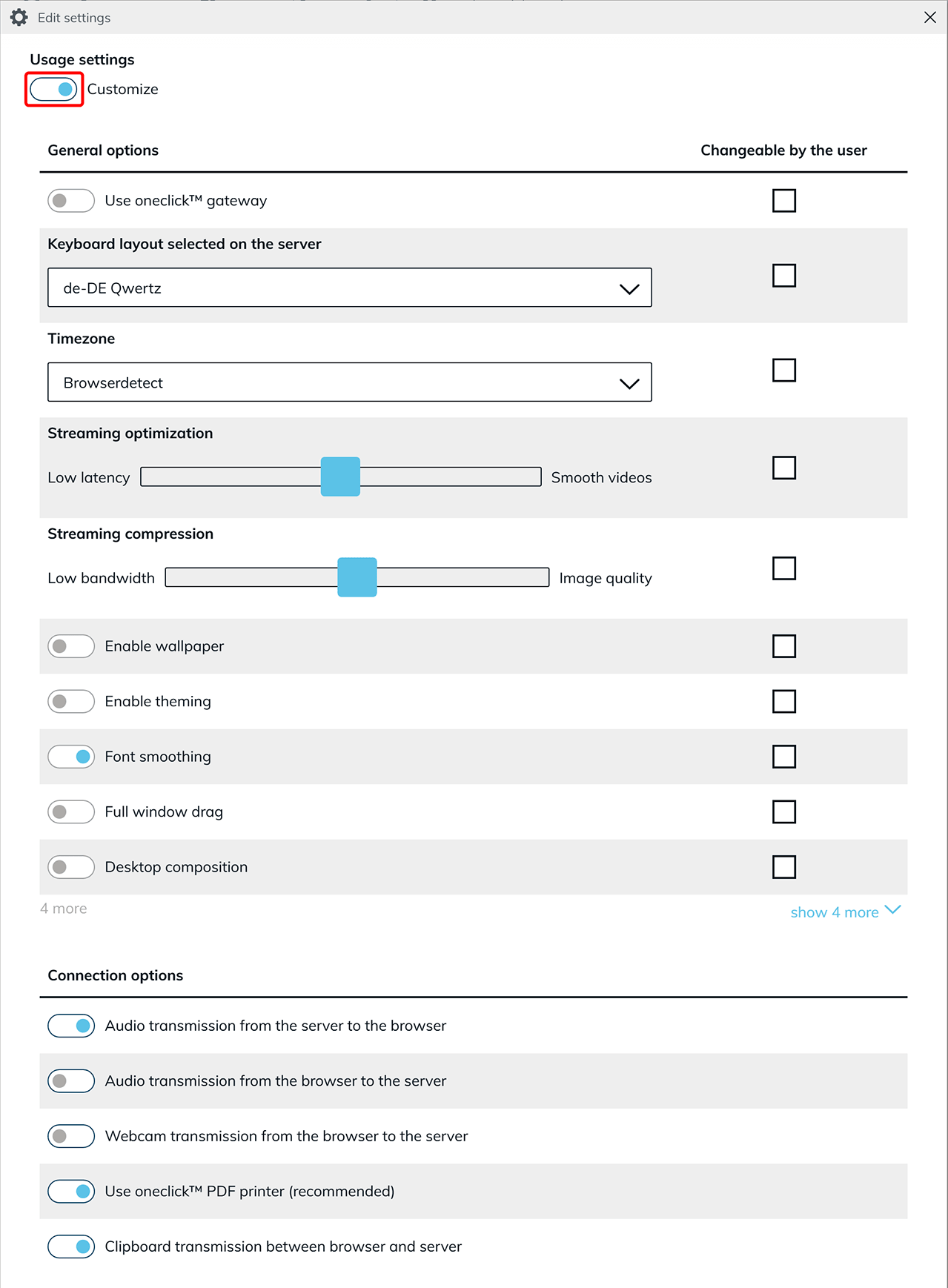Screen dimensions: 948x1288
Task: Turn on Enable wallpaper switch
Action: pyautogui.click(x=71, y=646)
